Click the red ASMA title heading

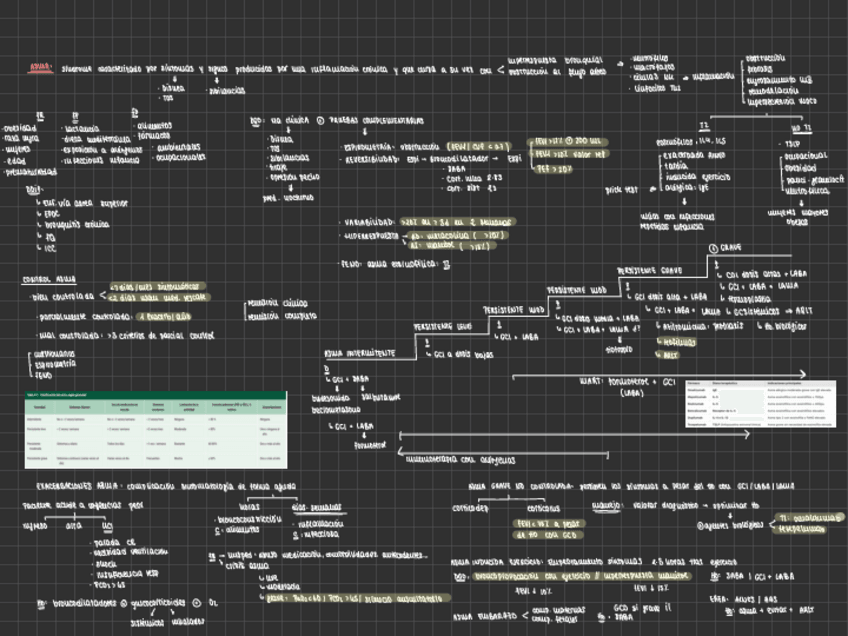tap(40, 69)
